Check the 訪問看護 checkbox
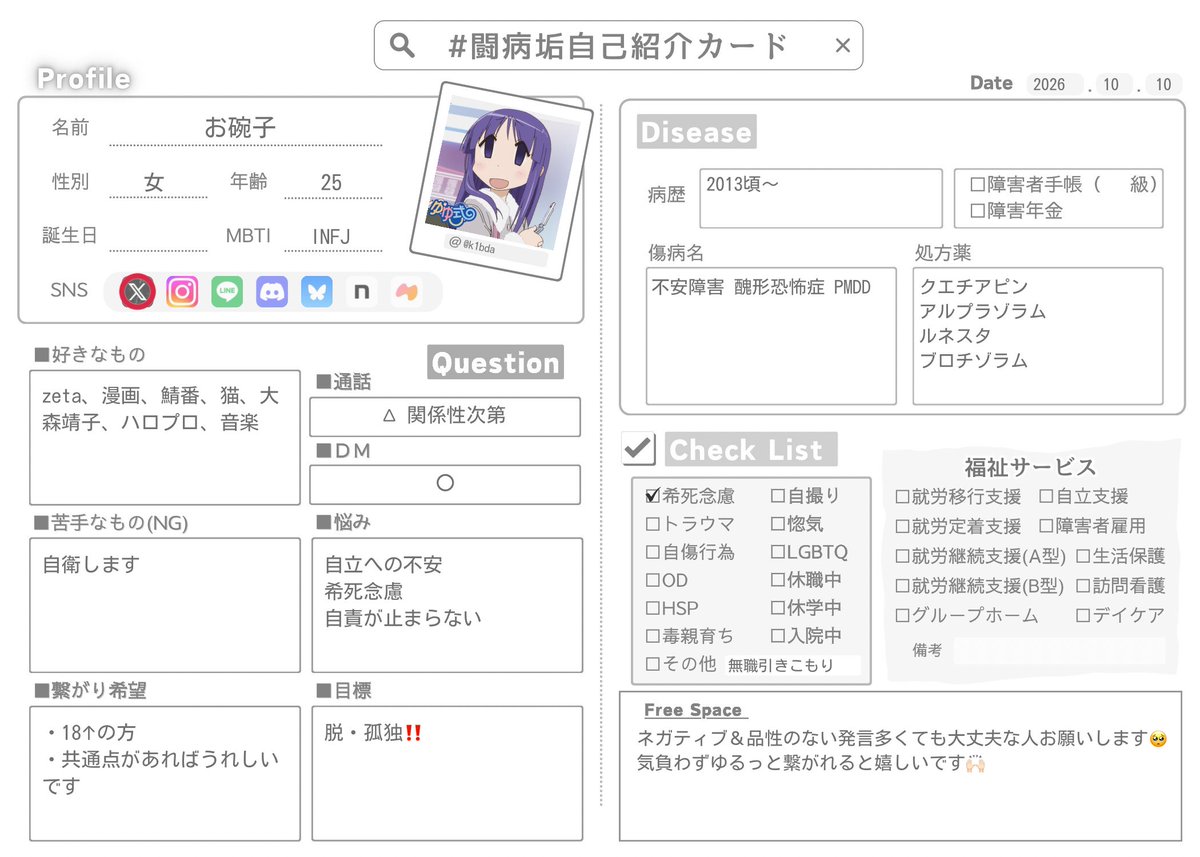1200x857 pixels. click(1083, 586)
